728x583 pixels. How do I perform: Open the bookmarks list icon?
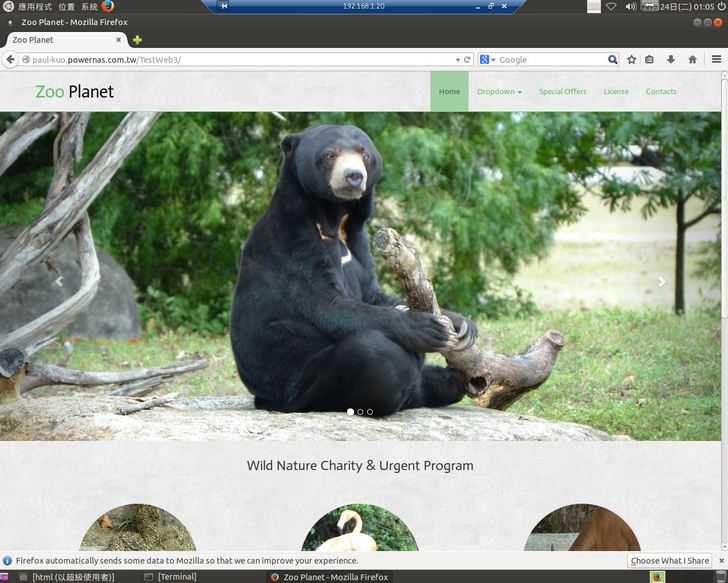[x=650, y=59]
